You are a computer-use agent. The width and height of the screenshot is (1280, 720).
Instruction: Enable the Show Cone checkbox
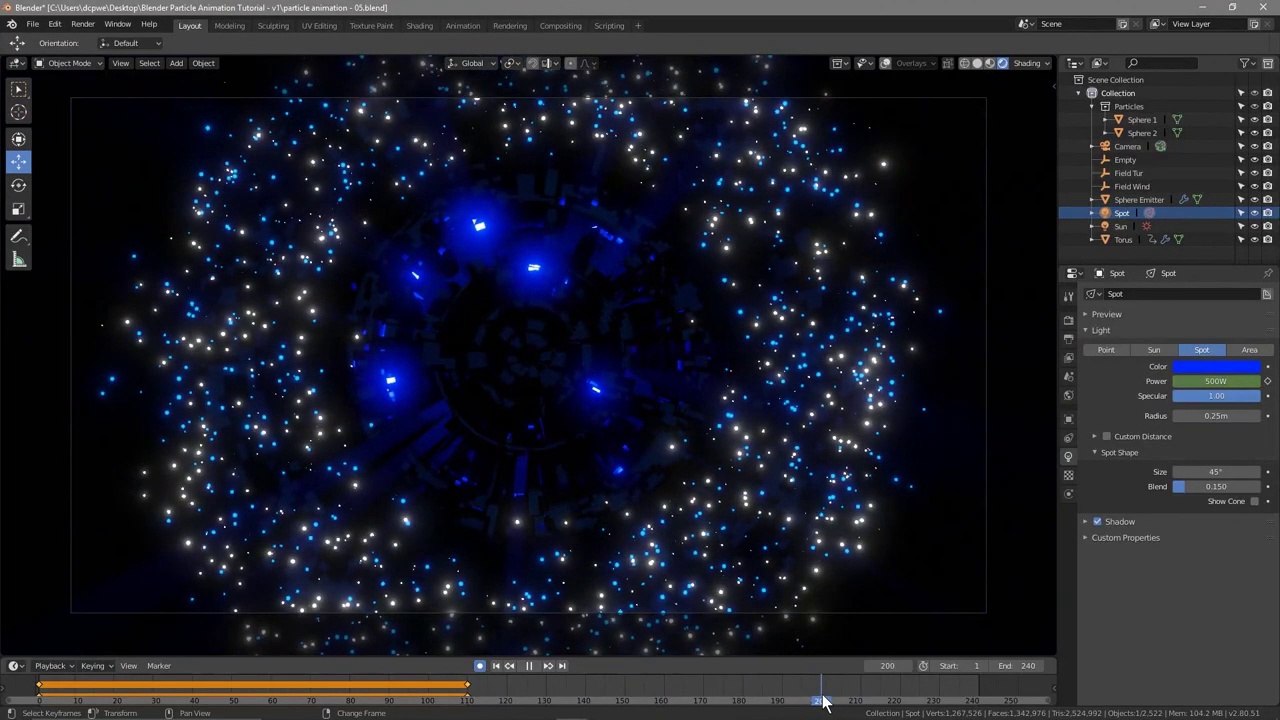(1254, 501)
